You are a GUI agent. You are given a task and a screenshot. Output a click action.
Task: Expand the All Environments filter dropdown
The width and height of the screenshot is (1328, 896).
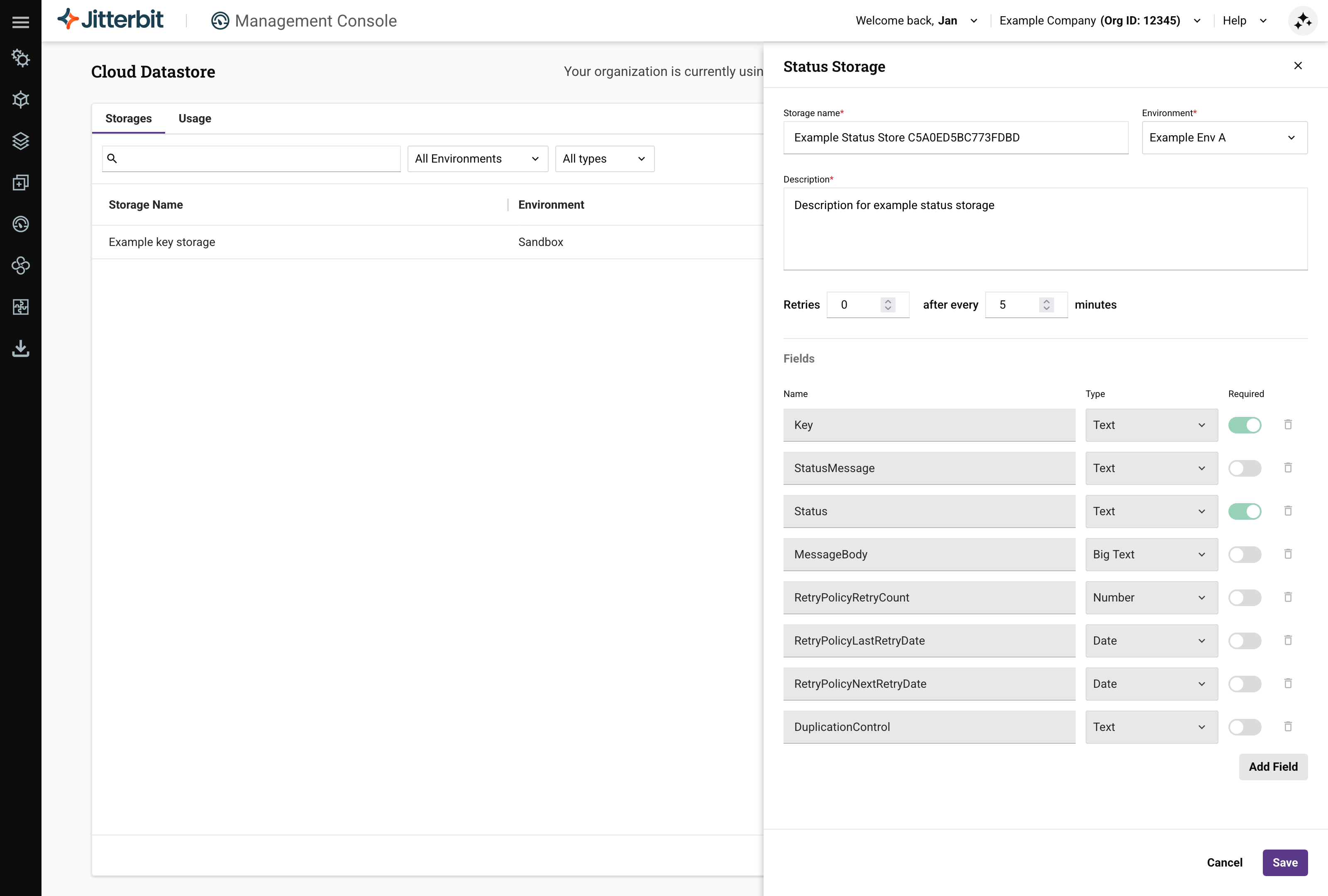(x=477, y=159)
